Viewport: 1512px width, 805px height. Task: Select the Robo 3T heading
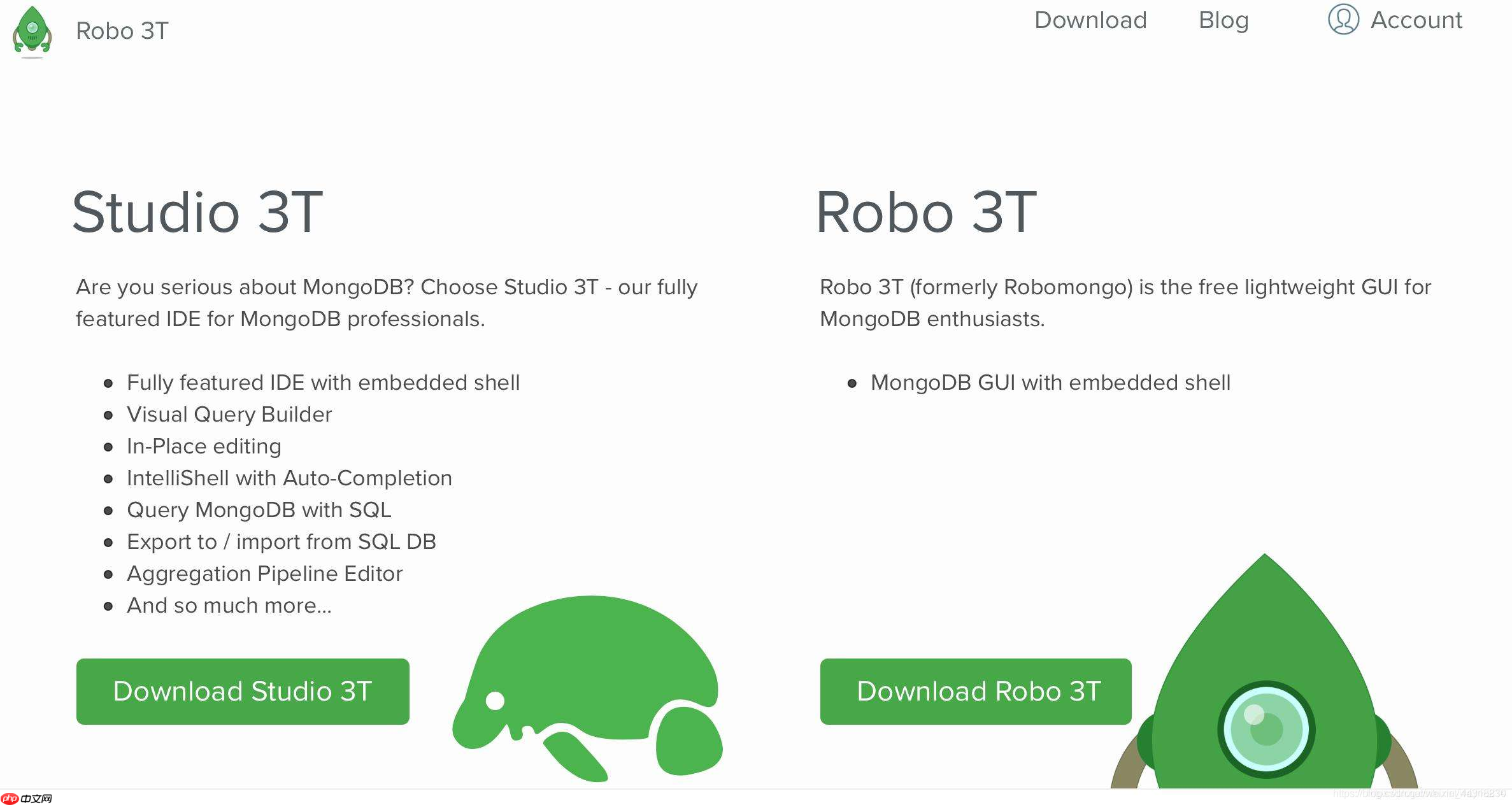click(927, 213)
